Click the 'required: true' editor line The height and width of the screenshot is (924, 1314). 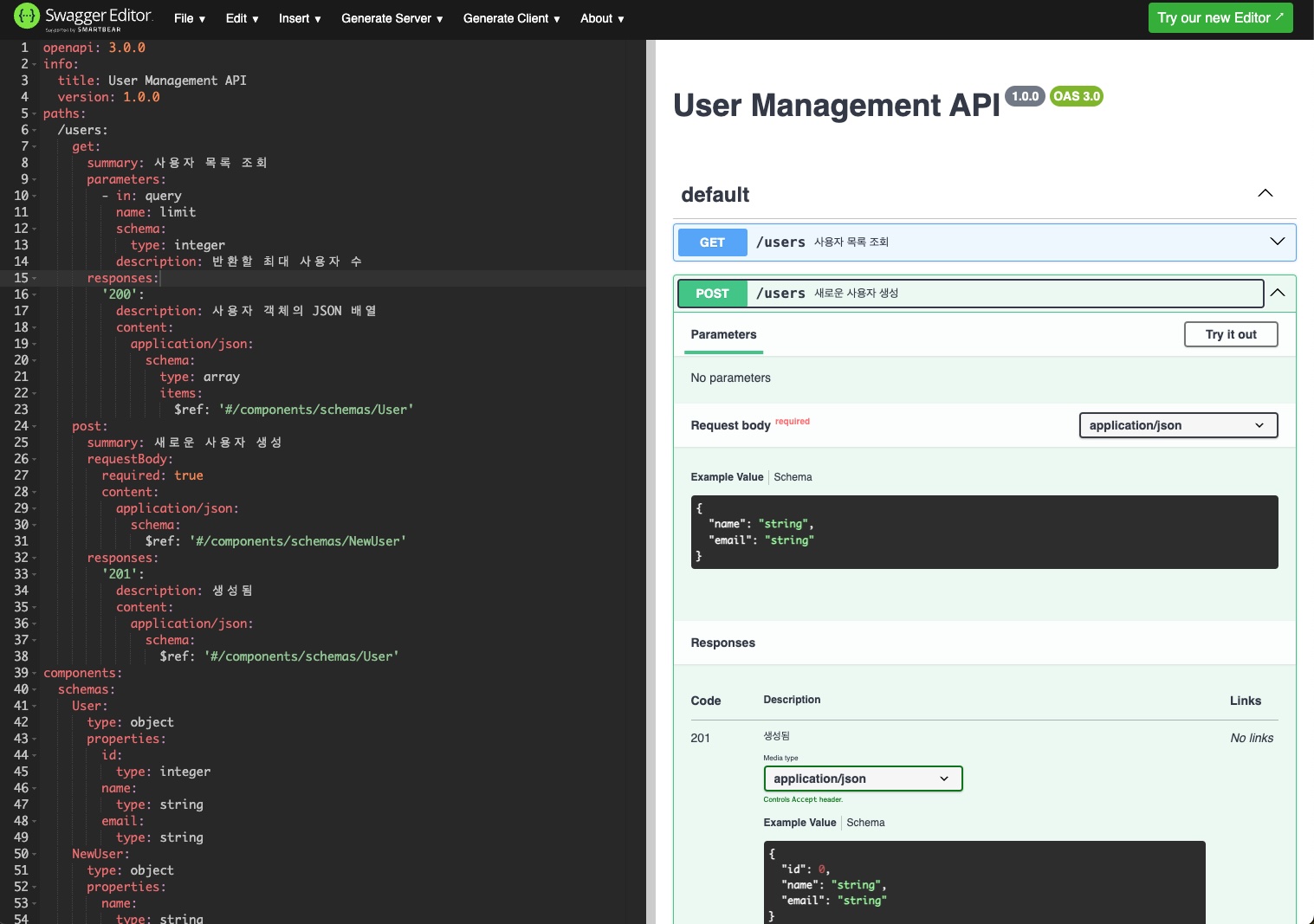pyautogui.click(x=152, y=475)
